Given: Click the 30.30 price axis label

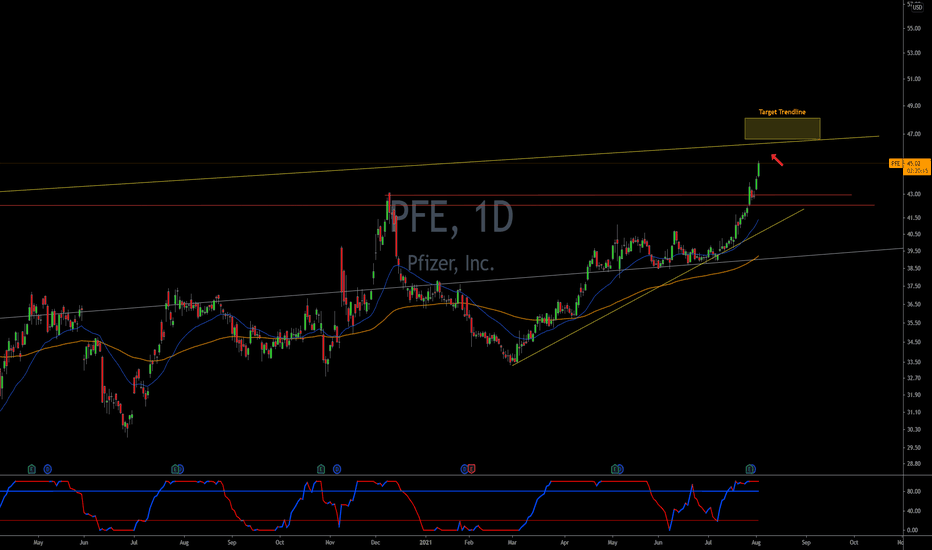Looking at the screenshot, I should (914, 429).
